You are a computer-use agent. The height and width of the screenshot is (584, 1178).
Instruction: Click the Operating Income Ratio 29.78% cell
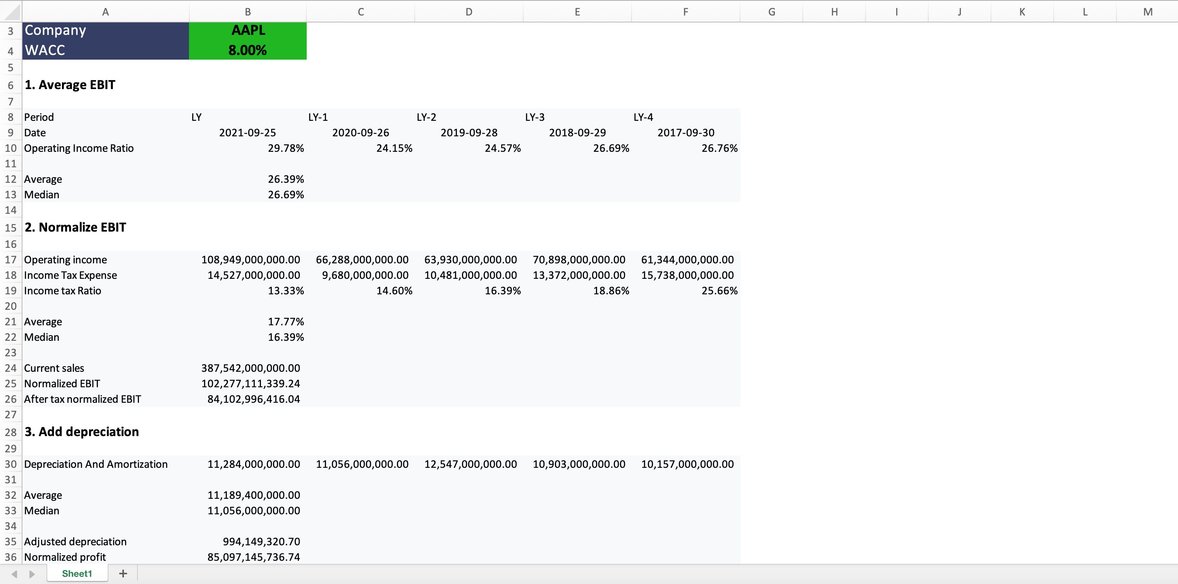[247, 147]
